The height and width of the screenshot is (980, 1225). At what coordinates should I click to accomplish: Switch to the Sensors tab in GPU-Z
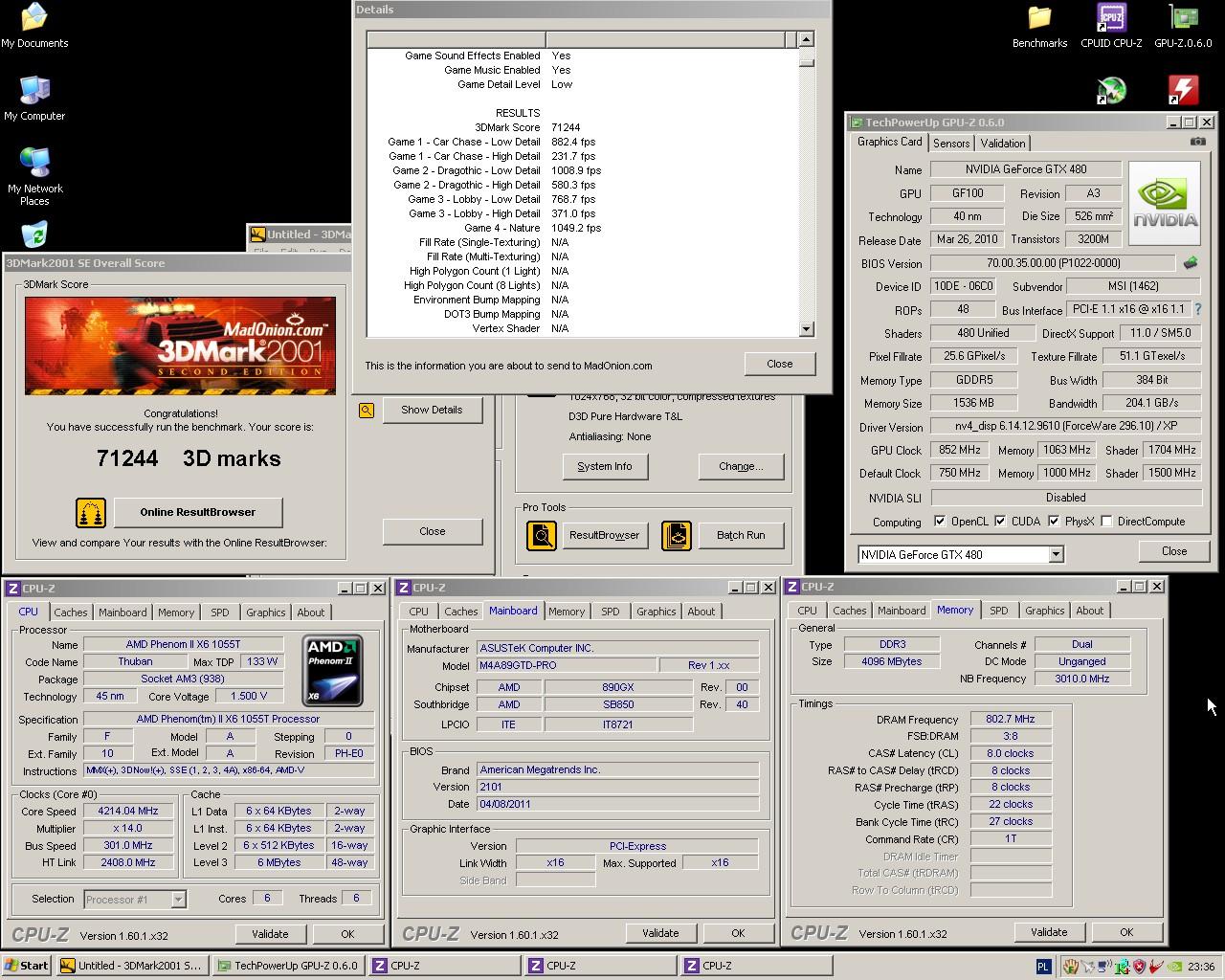click(x=951, y=144)
